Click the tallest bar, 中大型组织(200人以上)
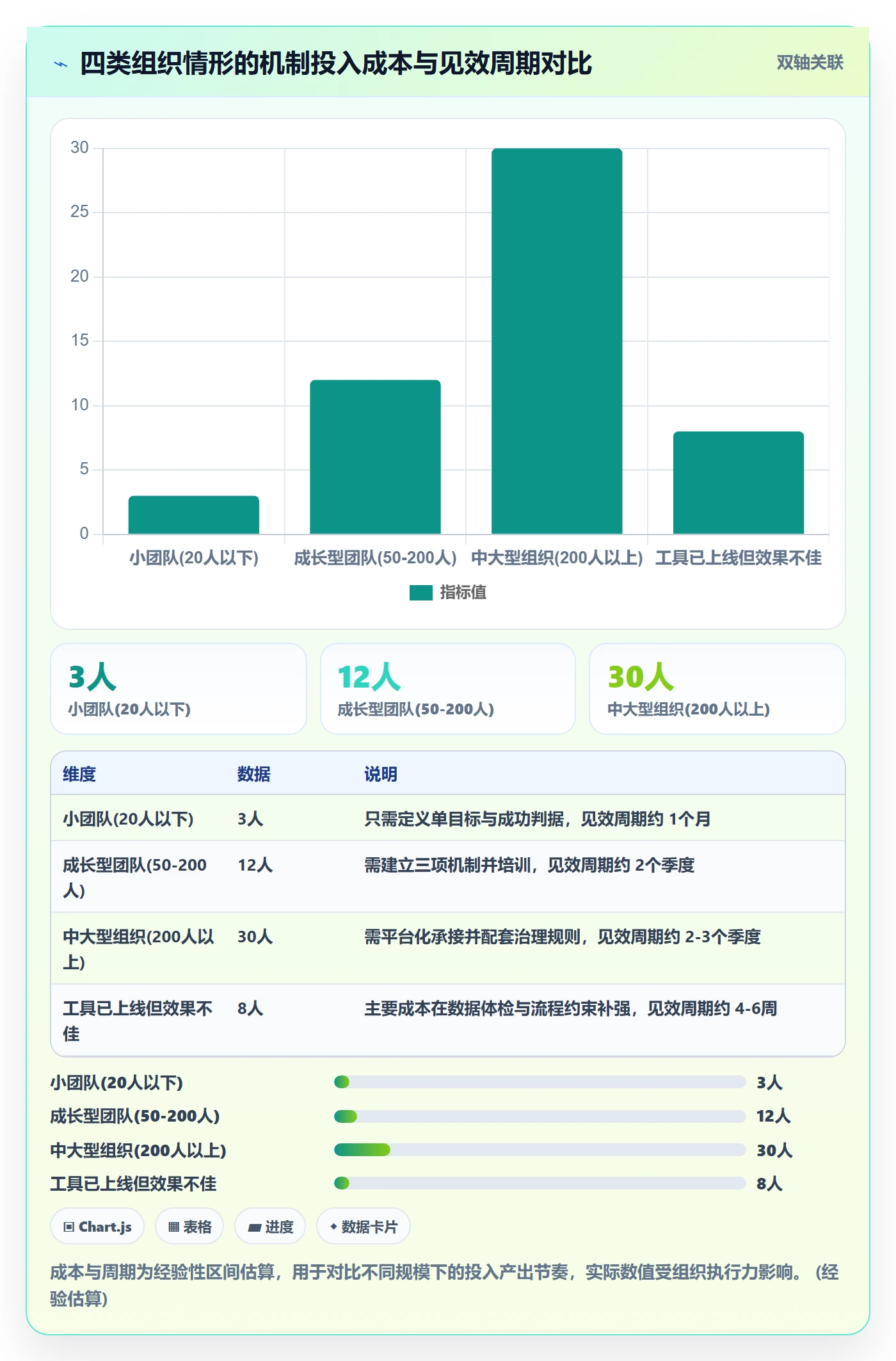 (x=557, y=341)
